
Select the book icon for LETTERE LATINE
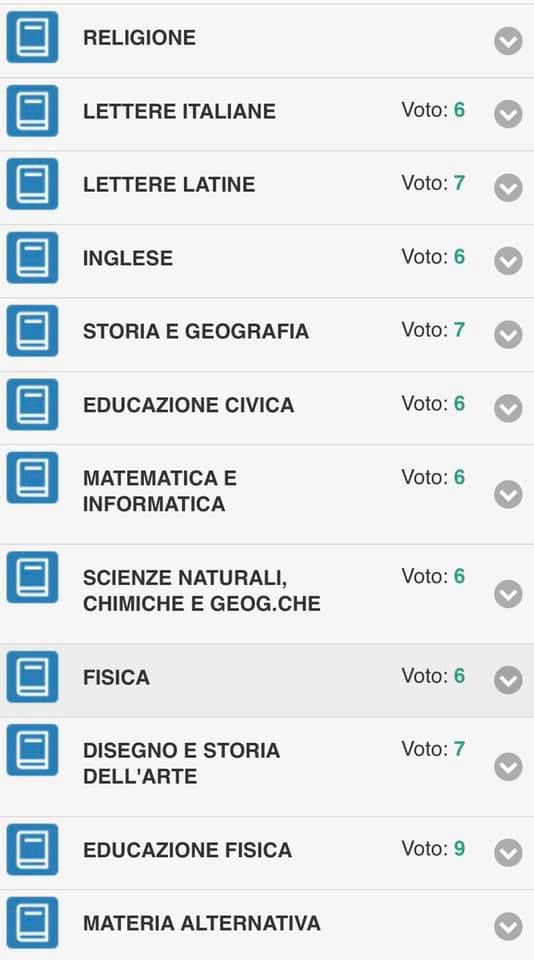tap(32, 184)
